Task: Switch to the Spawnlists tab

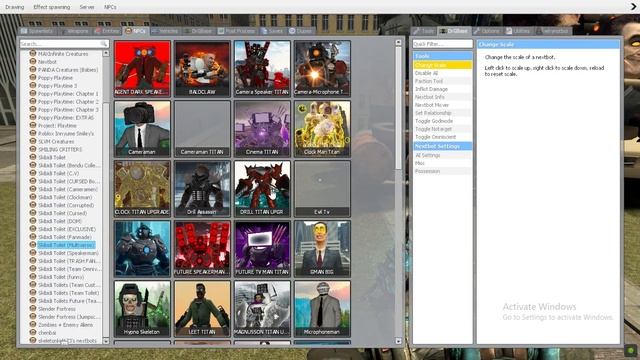Action: click(x=38, y=31)
